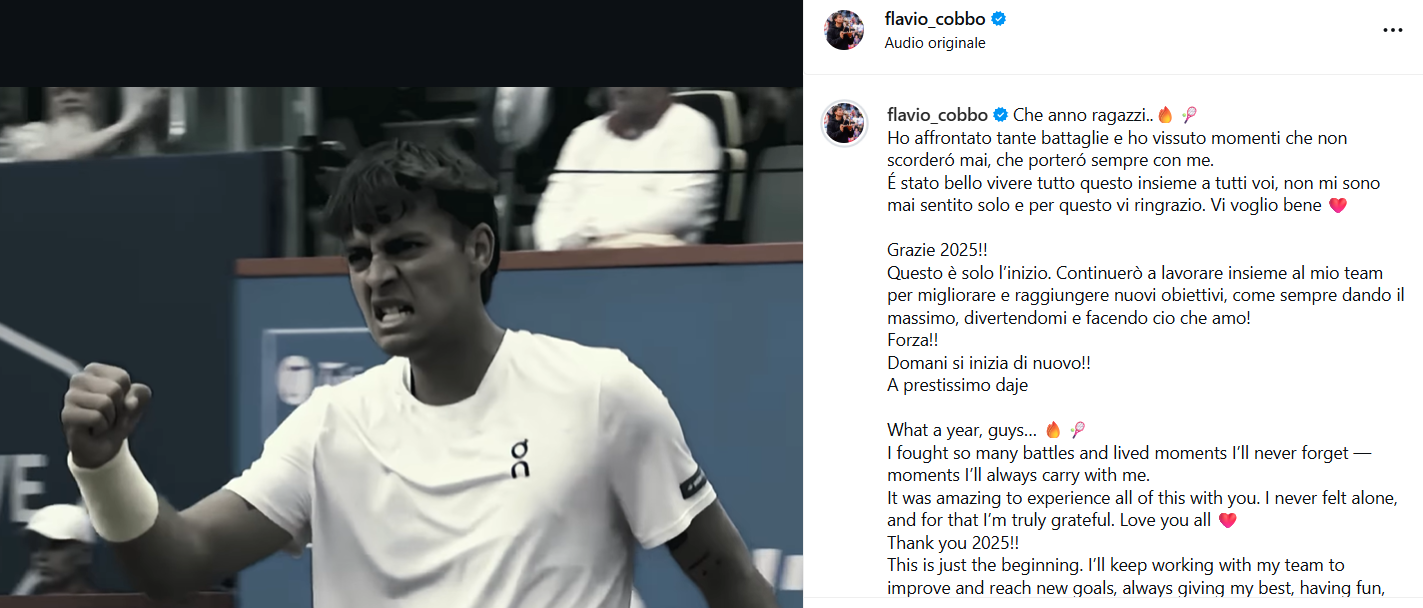Click verified badge in the caption line
Viewport: 1423px width, 608px height.
coord(1000,115)
